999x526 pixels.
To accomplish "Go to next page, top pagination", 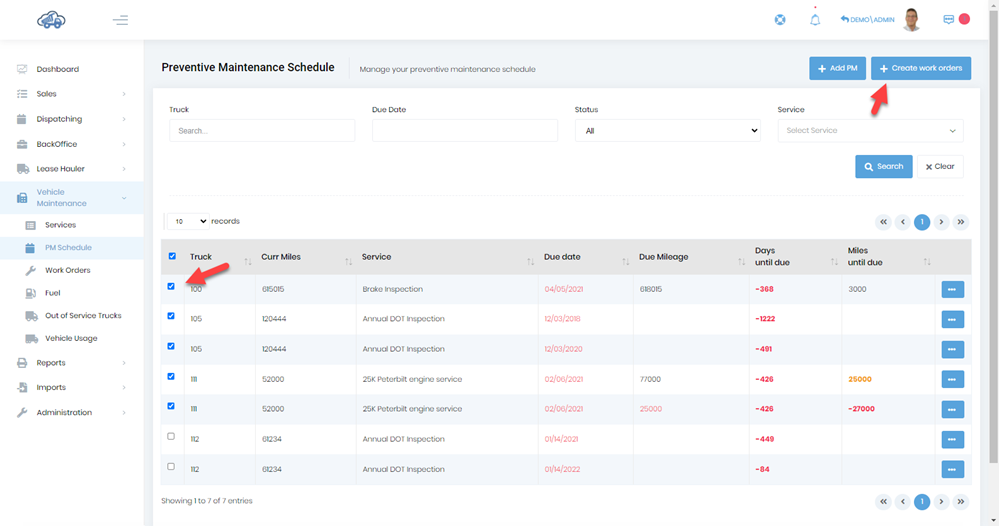I will (941, 222).
